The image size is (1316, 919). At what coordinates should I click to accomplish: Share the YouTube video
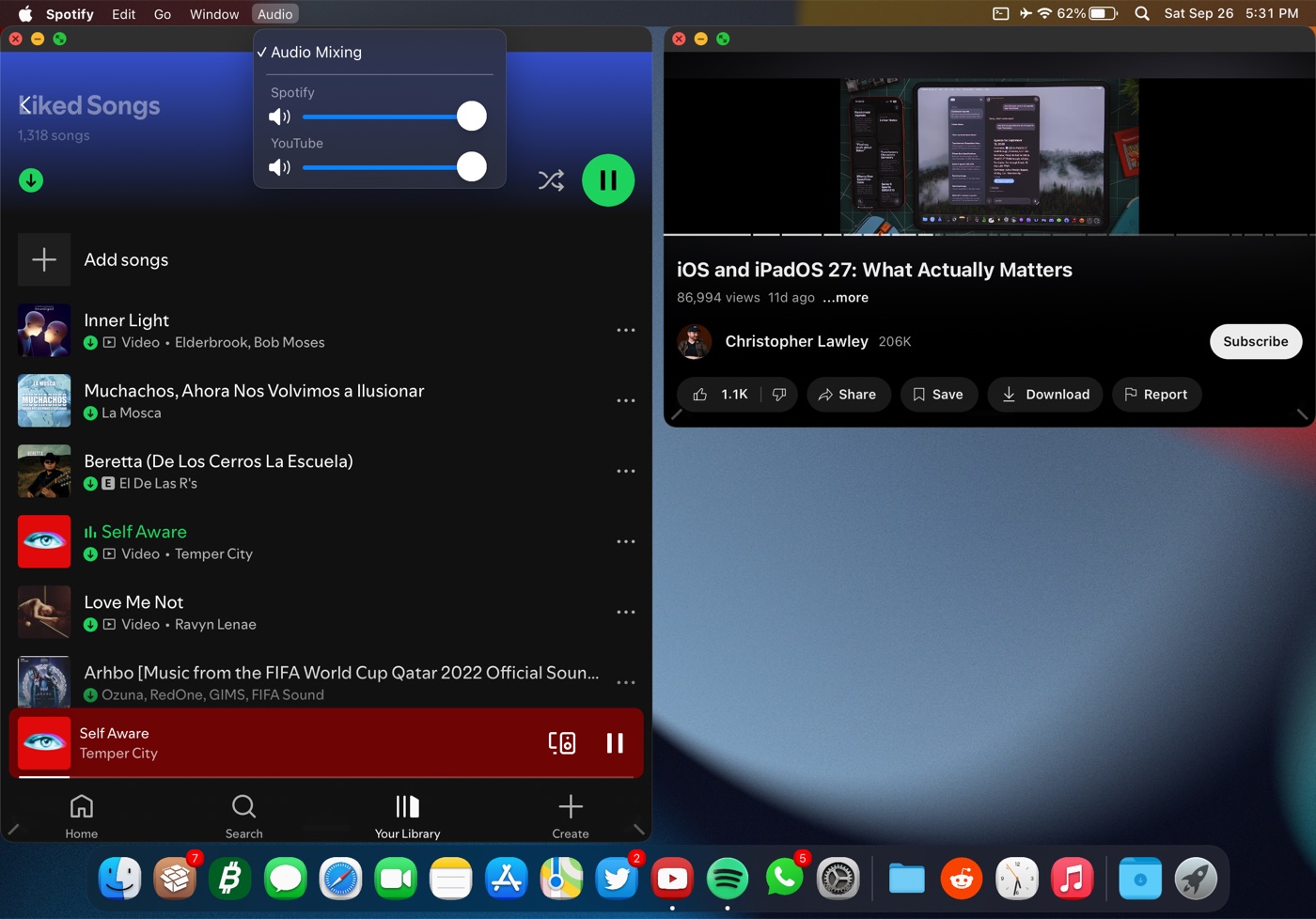pos(847,394)
